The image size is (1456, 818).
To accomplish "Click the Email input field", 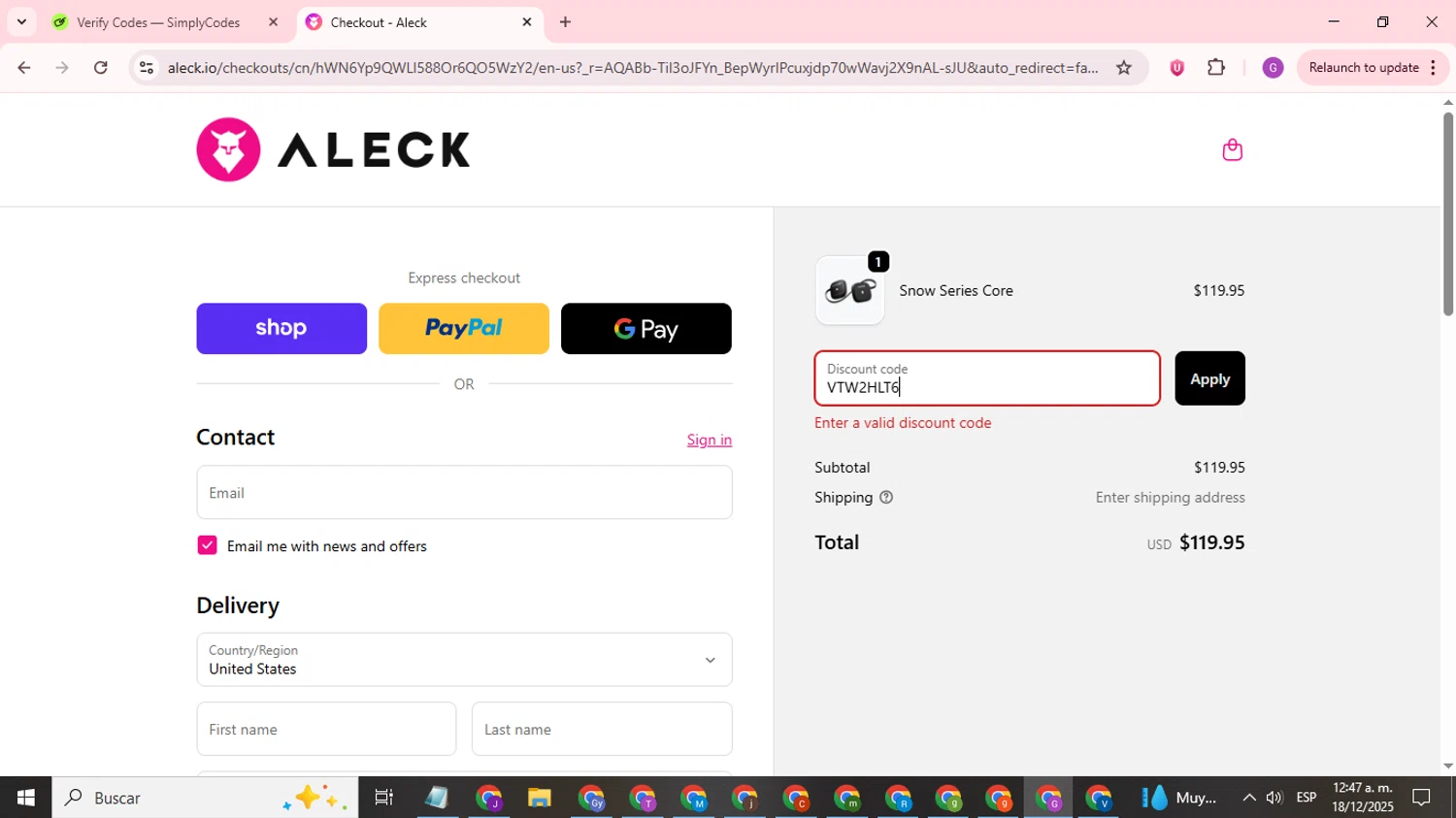I will click(464, 492).
